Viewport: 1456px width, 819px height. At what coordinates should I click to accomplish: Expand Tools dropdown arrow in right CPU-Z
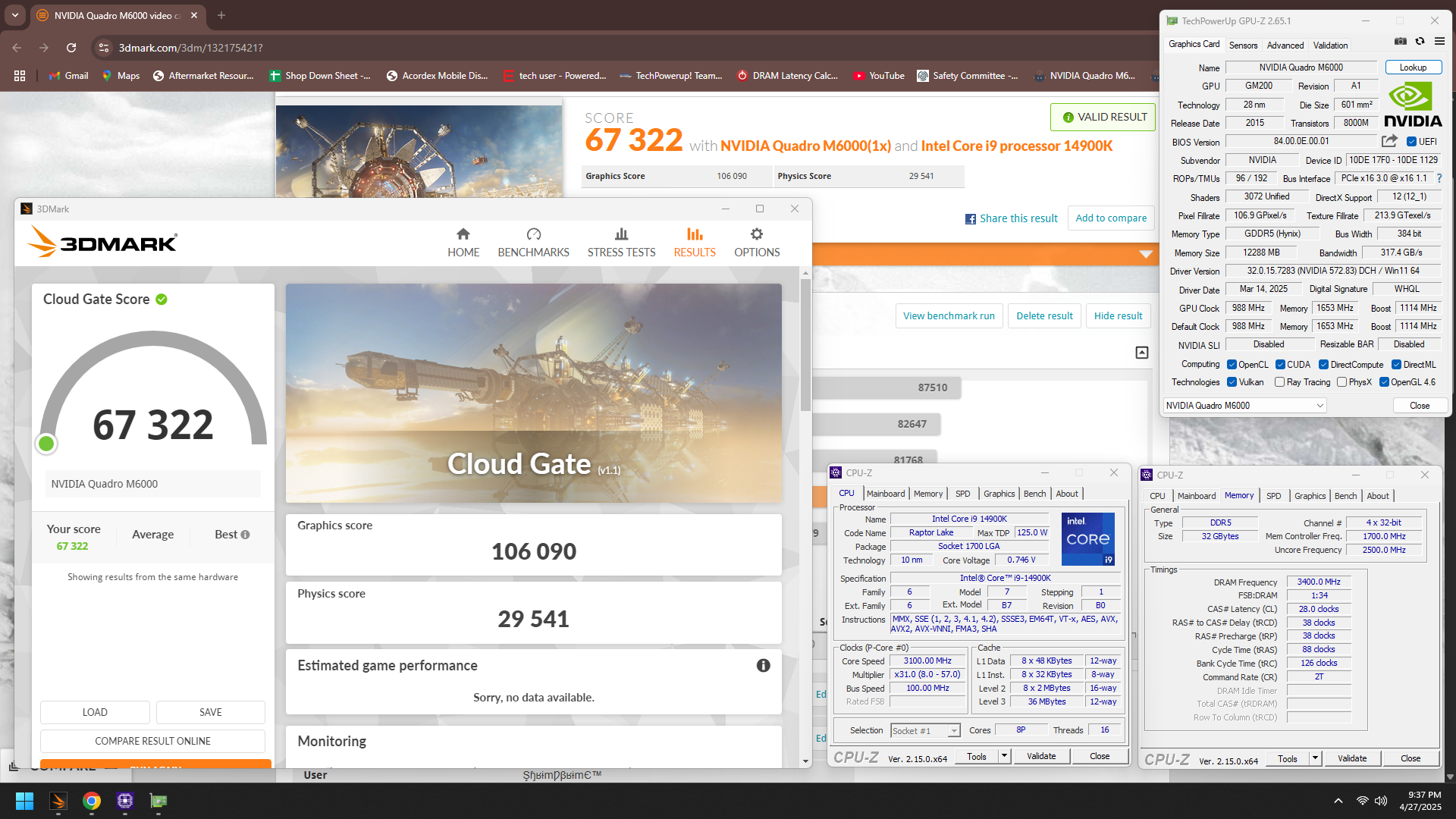1315,758
